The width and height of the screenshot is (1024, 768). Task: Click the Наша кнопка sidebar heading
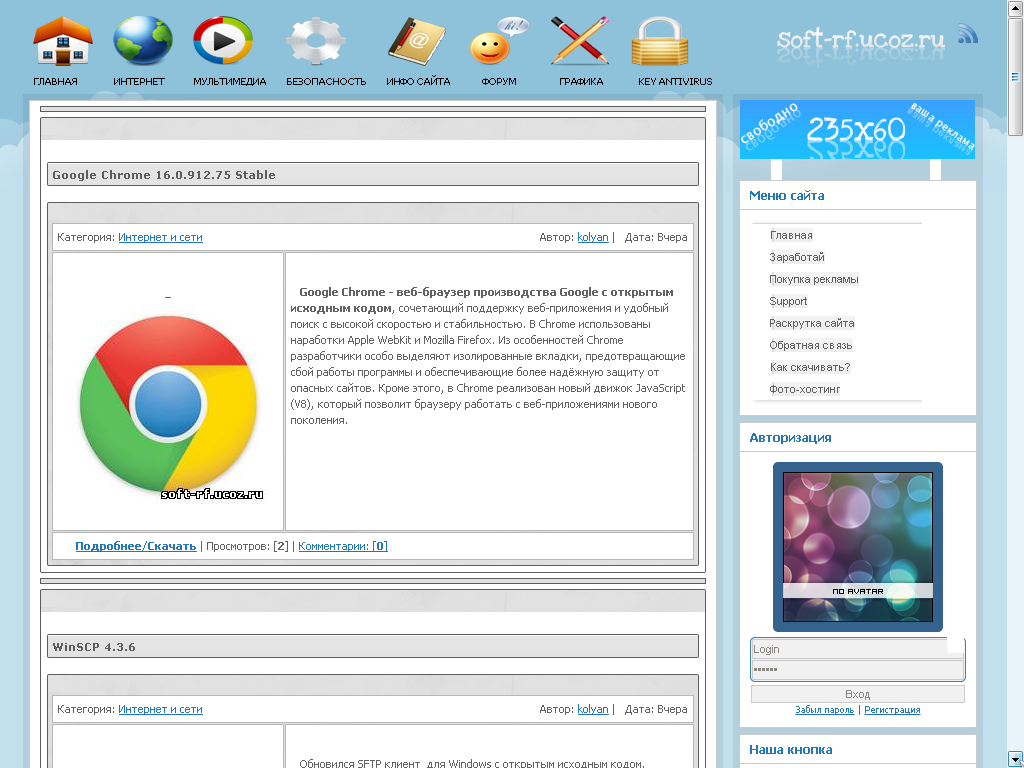pos(790,750)
